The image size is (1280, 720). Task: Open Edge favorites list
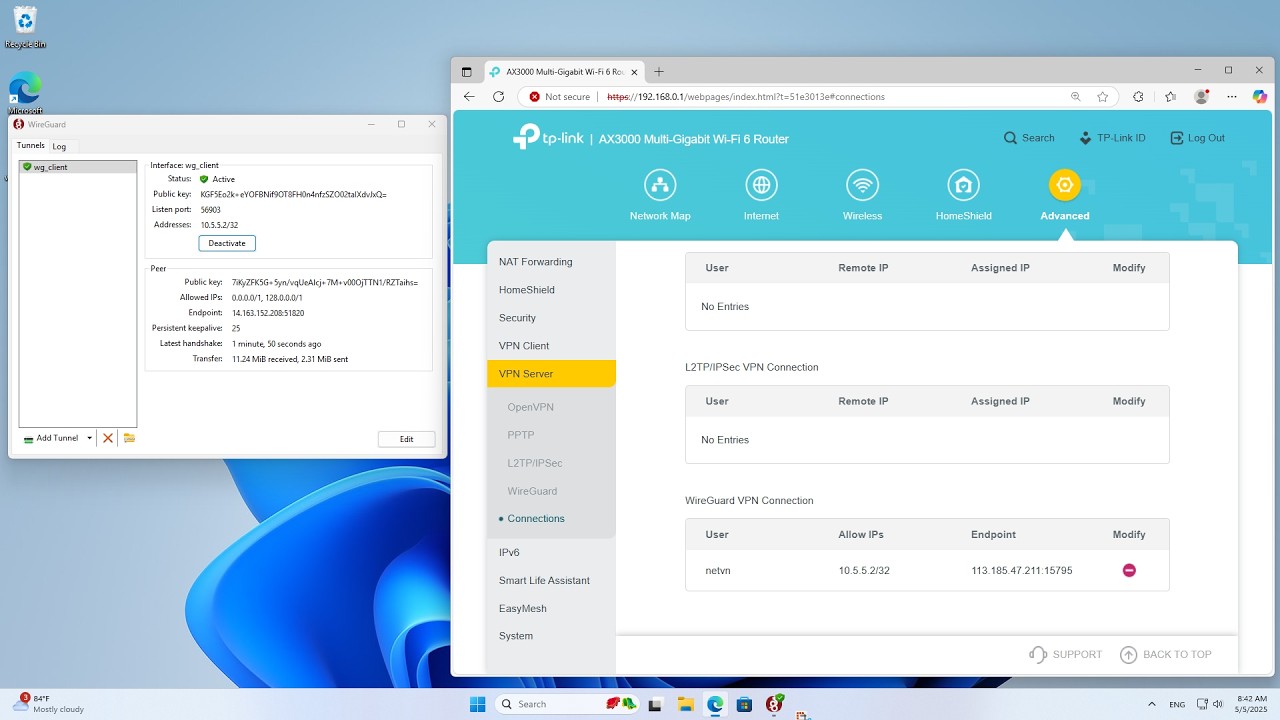point(1171,97)
